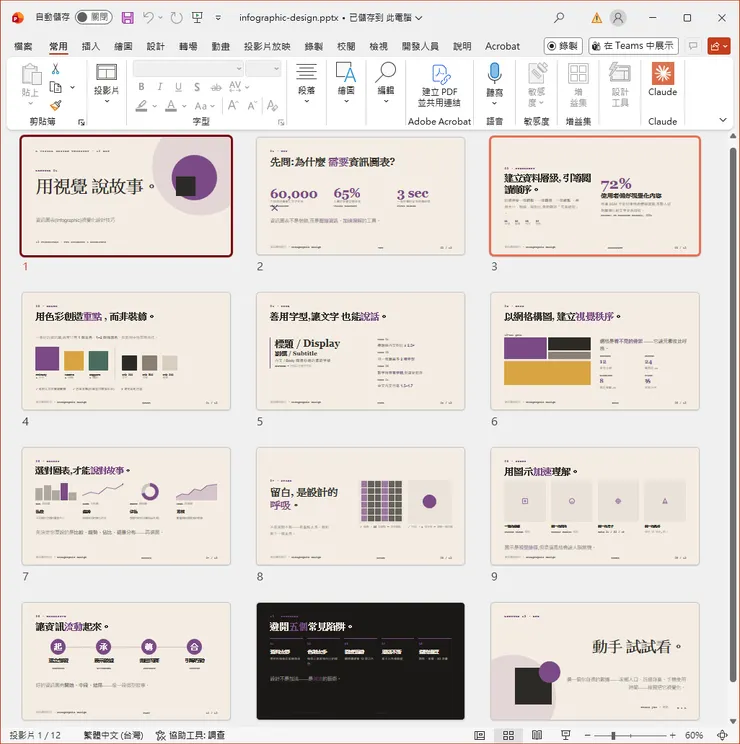Switch to Reading View in status bar
Image resolution: width=740 pixels, height=744 pixels.
537,735
